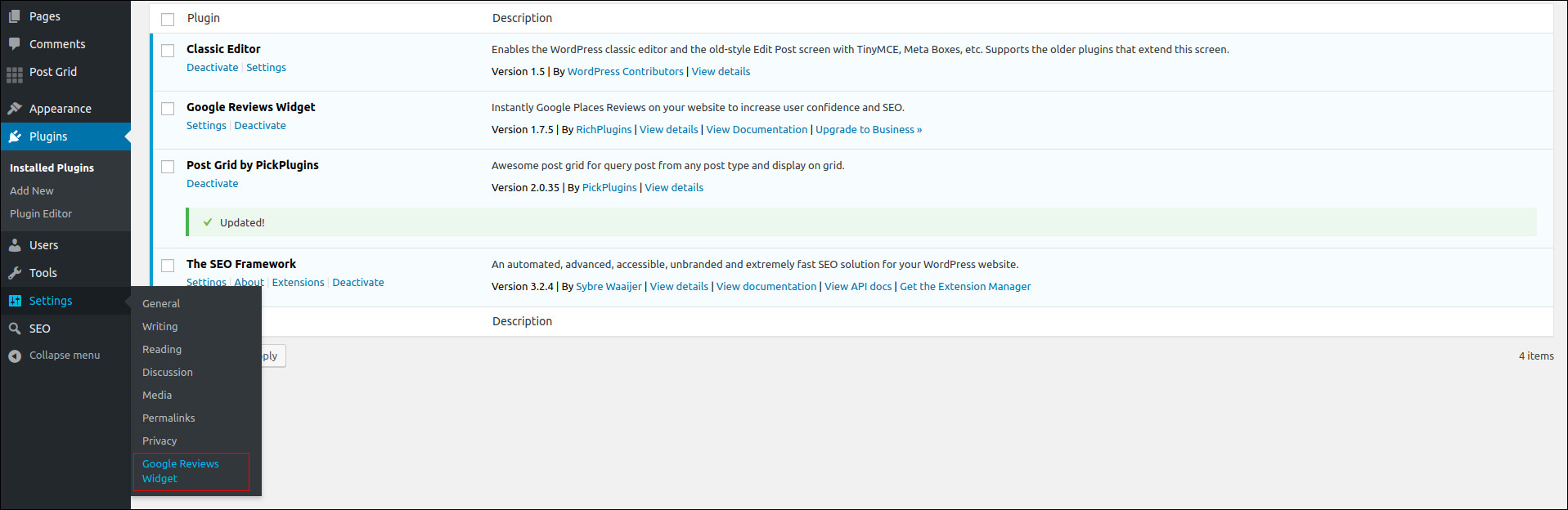Select Privacy in Settings flyout

point(159,441)
